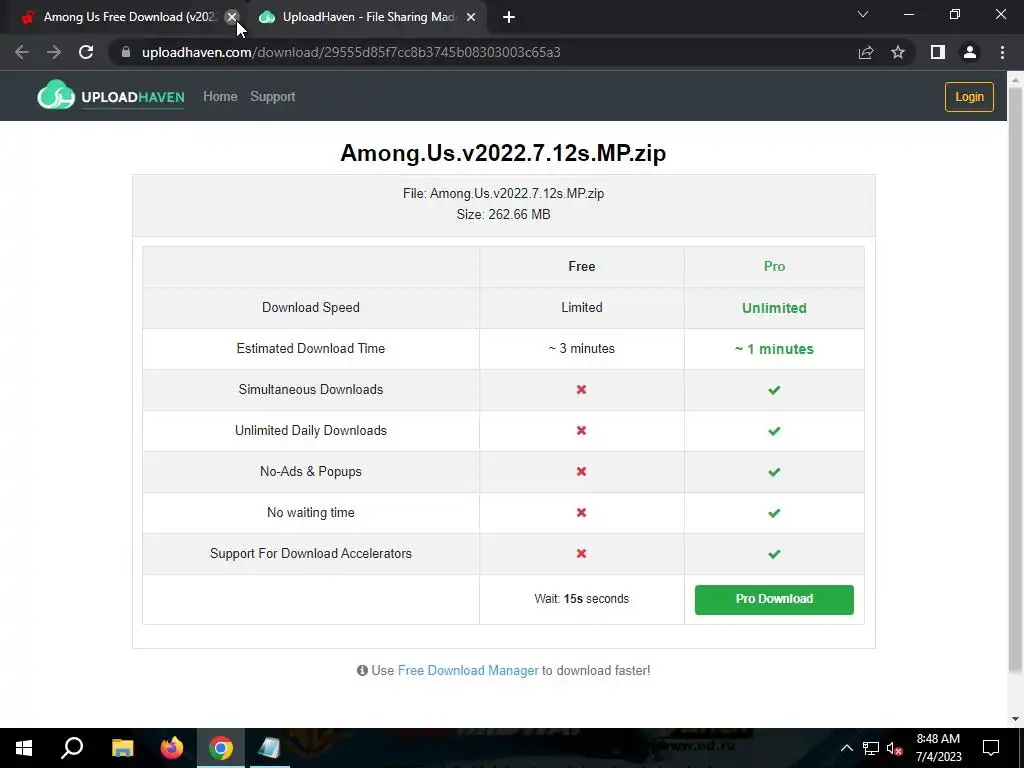1024x768 pixels.
Task: Click the address bar URL field
Action: 483,52
